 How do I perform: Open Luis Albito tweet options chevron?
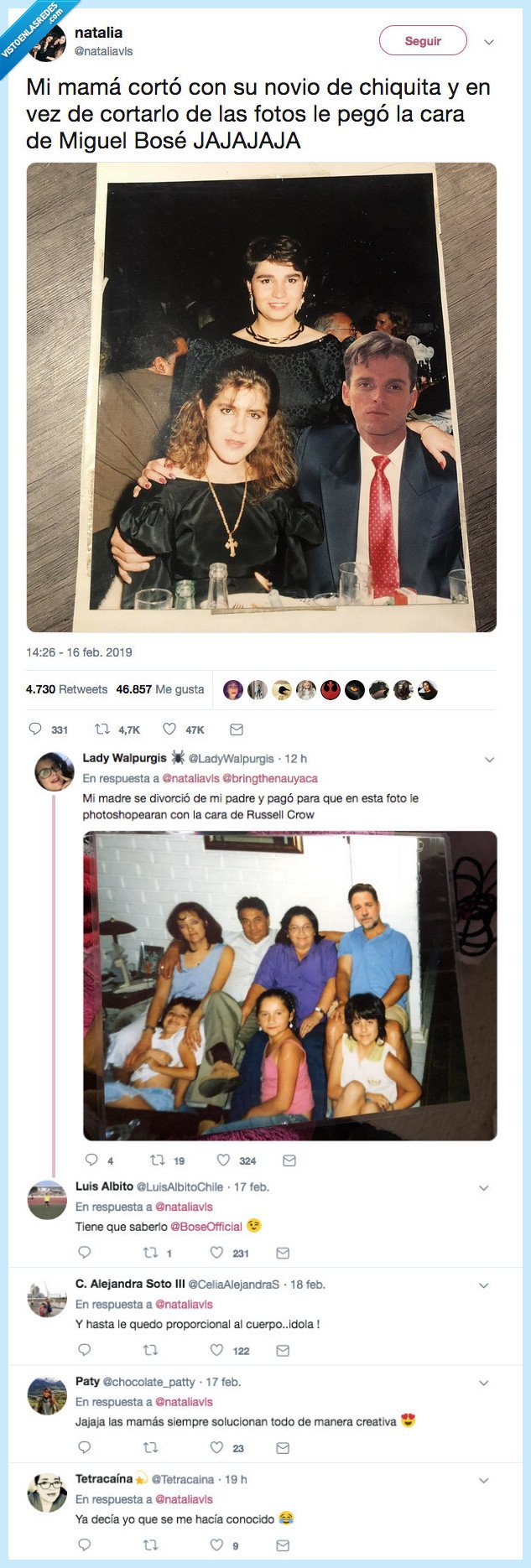pyautogui.click(x=483, y=1188)
